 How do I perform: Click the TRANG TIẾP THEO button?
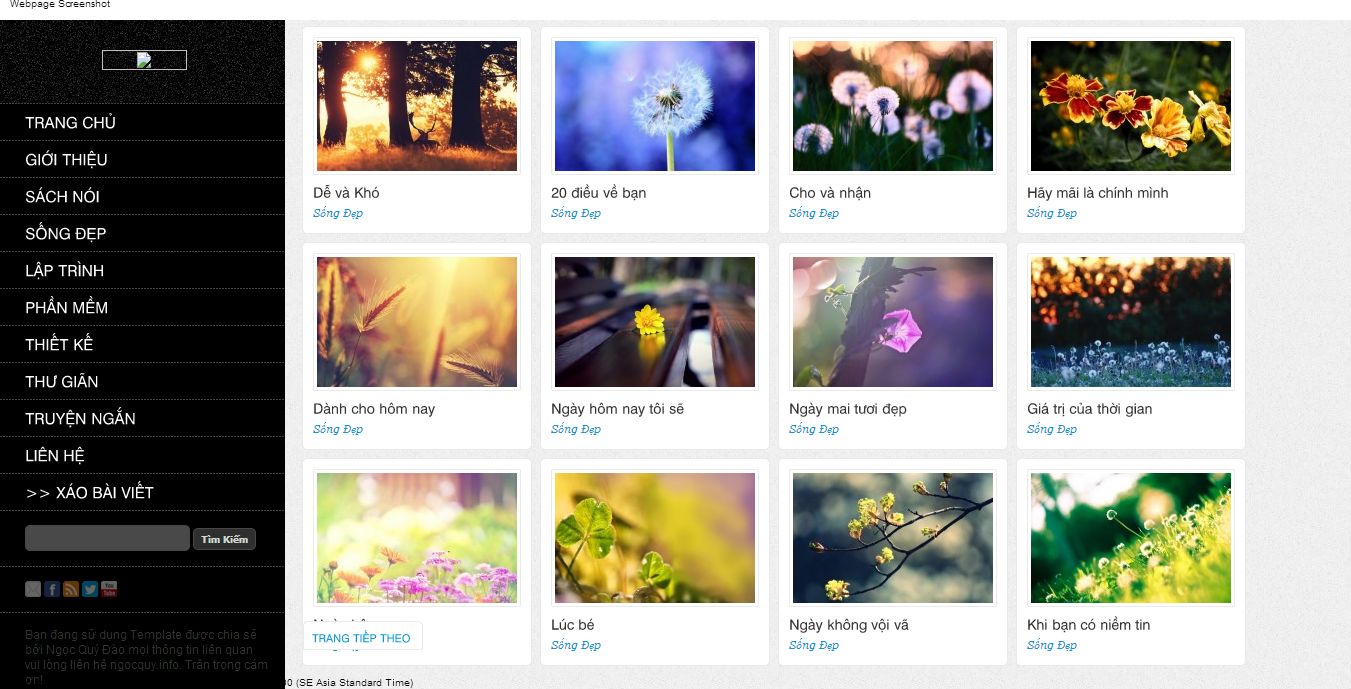[361, 638]
